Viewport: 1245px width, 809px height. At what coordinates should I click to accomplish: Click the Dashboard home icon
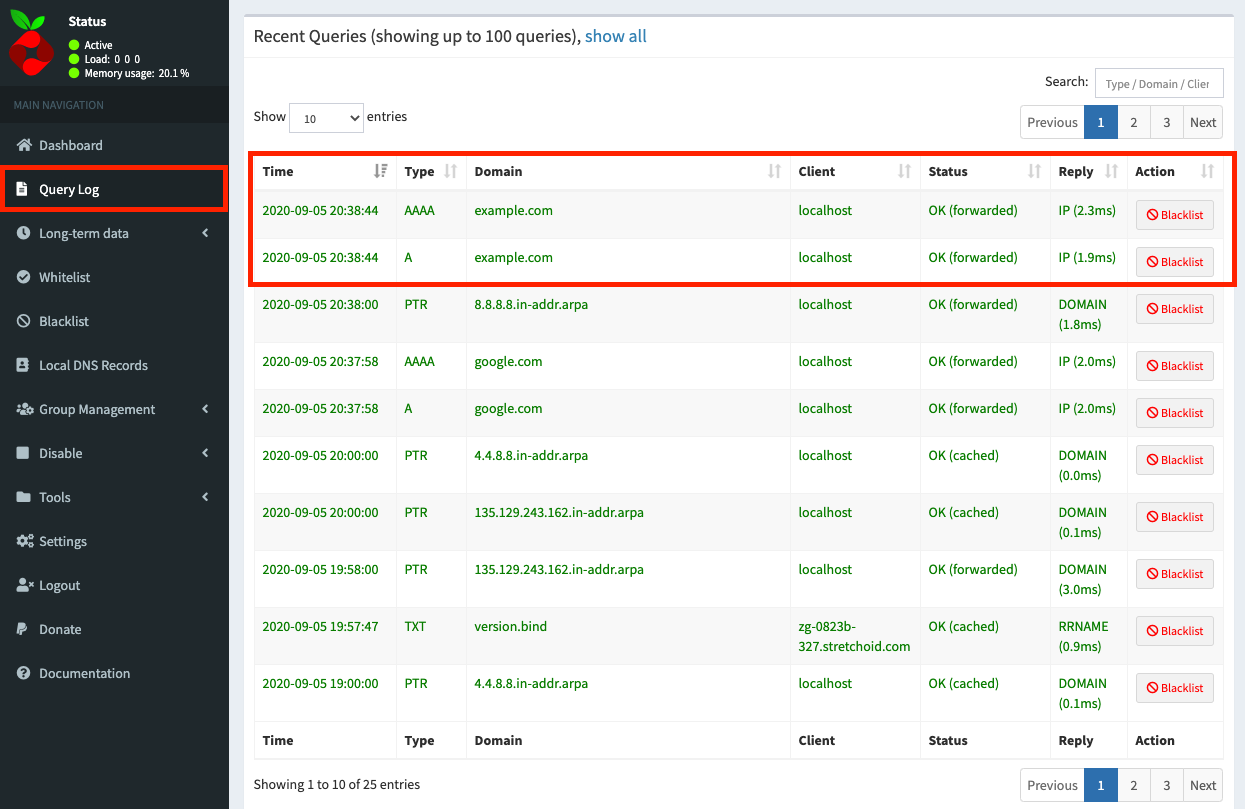point(24,145)
